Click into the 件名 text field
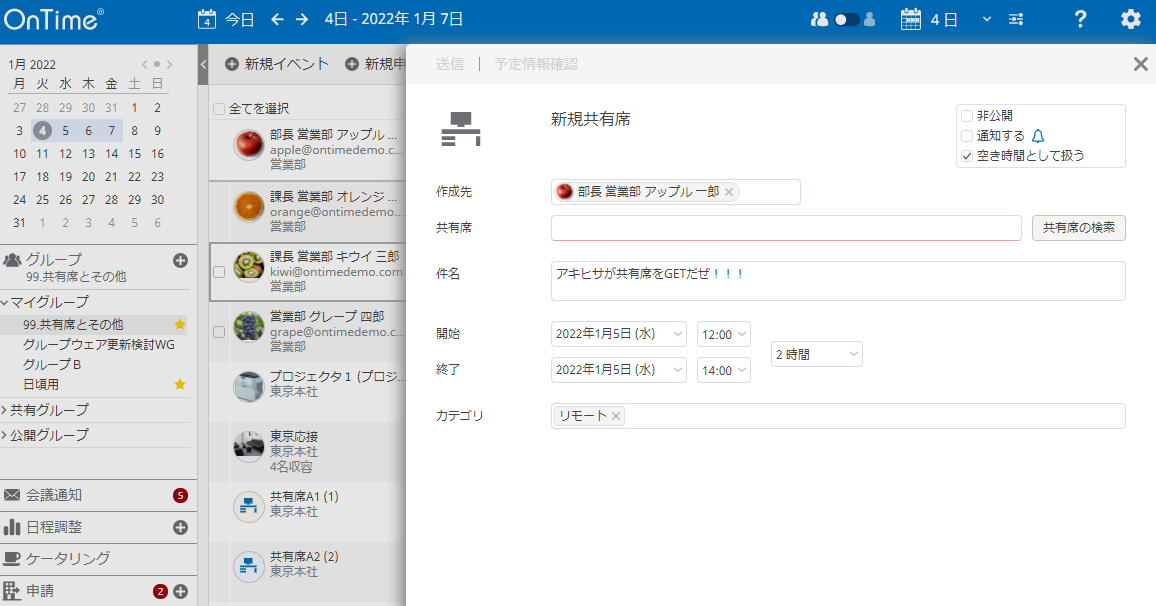 [838, 281]
